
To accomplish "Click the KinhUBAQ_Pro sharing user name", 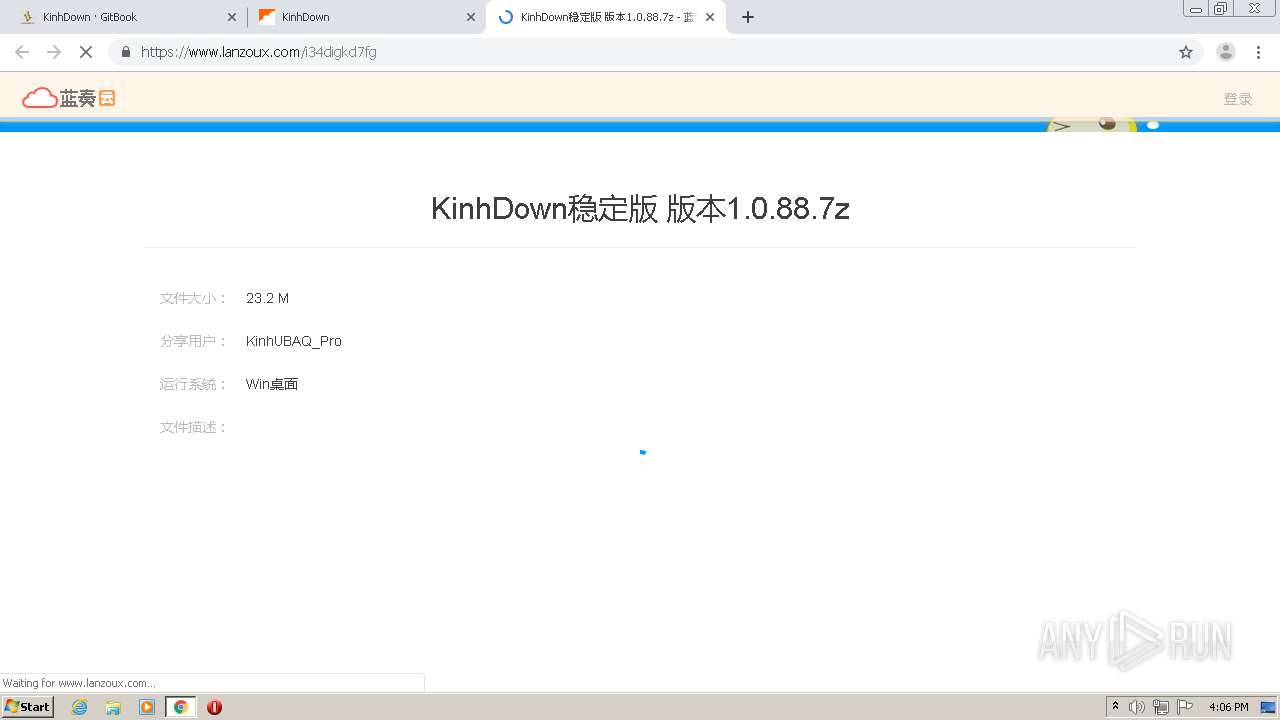I will click(x=294, y=341).
